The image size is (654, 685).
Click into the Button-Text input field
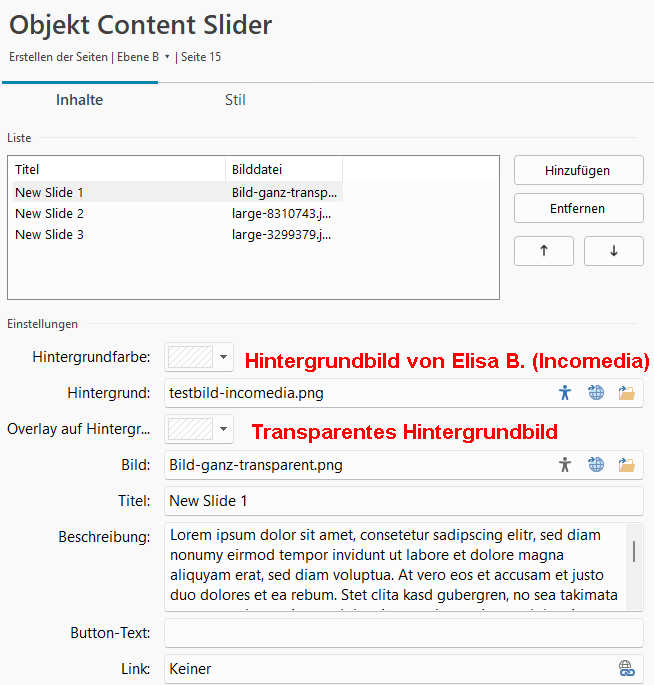click(x=403, y=633)
